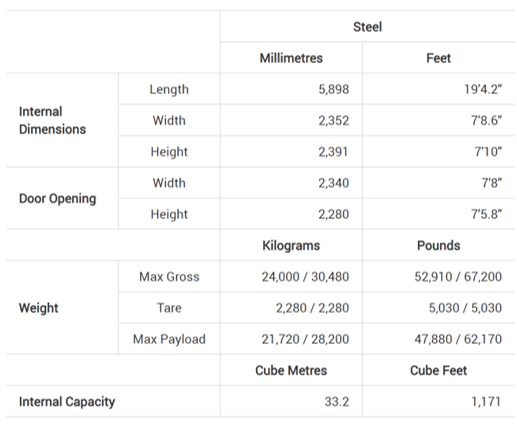
Task: Click the Max Payload pounds value
Action: (x=458, y=339)
